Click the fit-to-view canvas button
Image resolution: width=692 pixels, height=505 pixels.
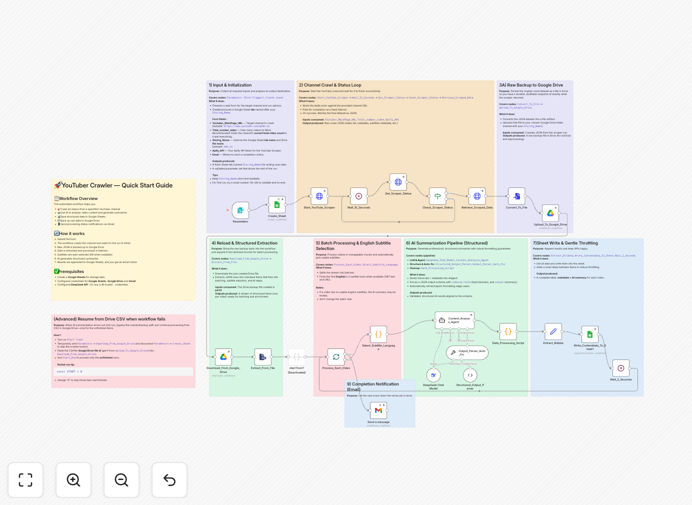26,480
